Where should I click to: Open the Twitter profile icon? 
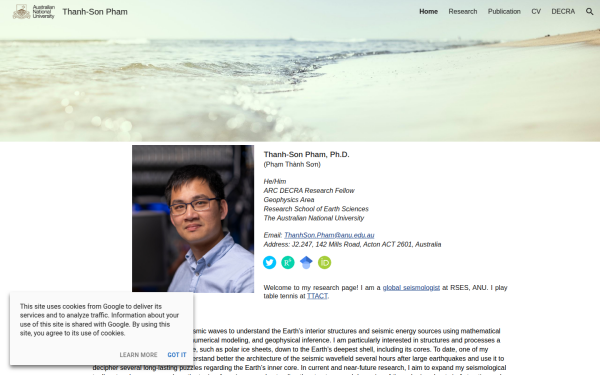(269, 262)
